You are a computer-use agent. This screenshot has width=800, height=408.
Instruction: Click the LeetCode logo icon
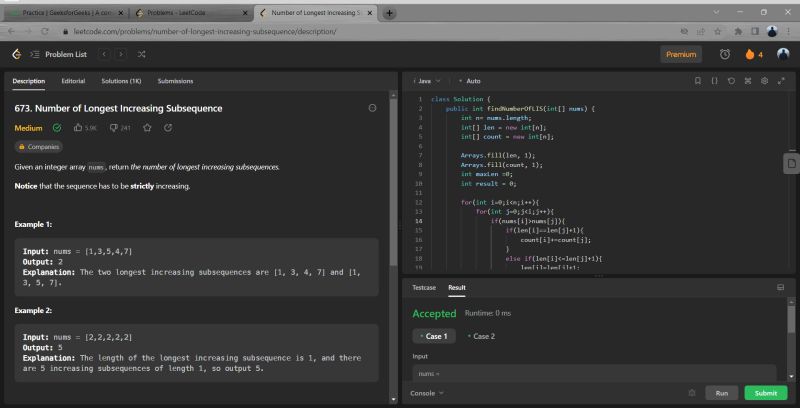[17, 54]
